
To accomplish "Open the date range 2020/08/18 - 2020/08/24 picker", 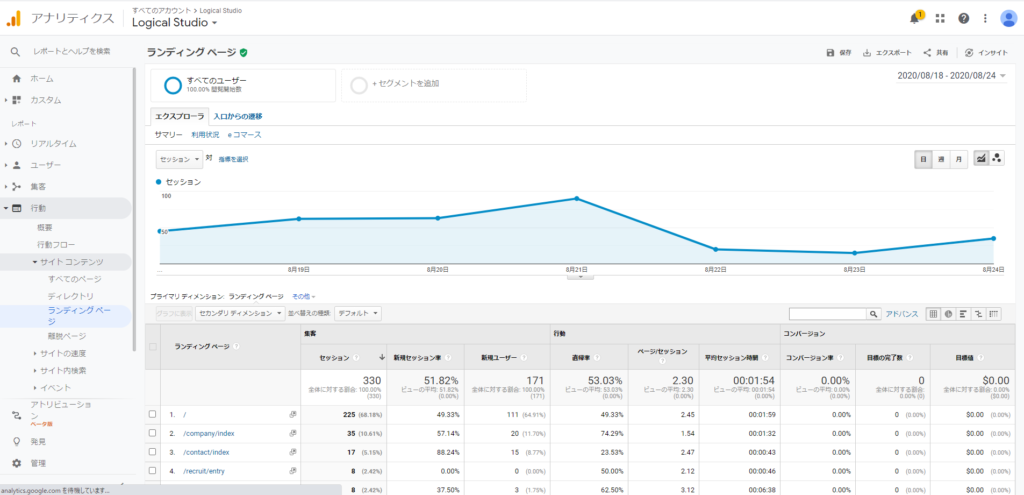I will click(x=952, y=76).
